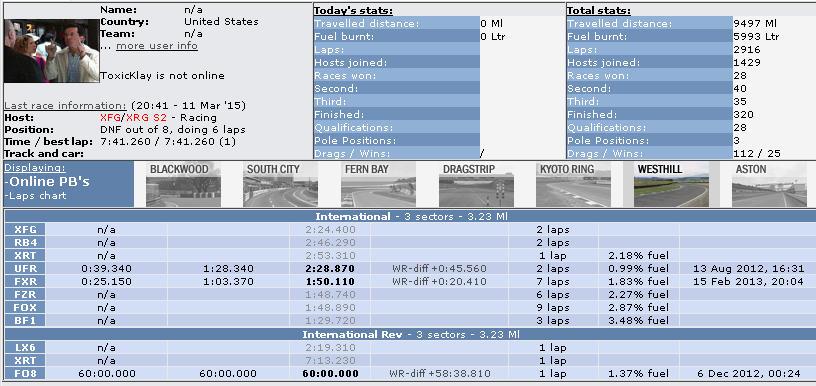Switch display to Laps chart
The width and height of the screenshot is (816, 386).
[x=35, y=196]
